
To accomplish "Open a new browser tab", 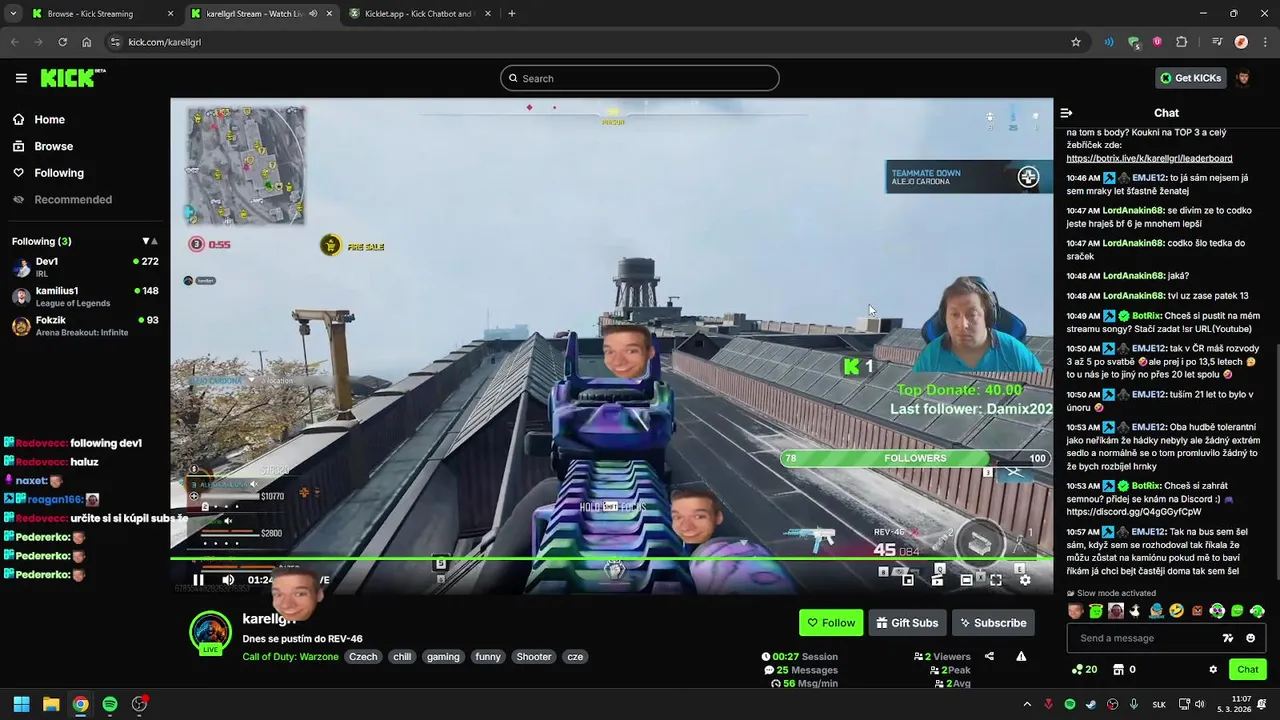I will pos(511,14).
